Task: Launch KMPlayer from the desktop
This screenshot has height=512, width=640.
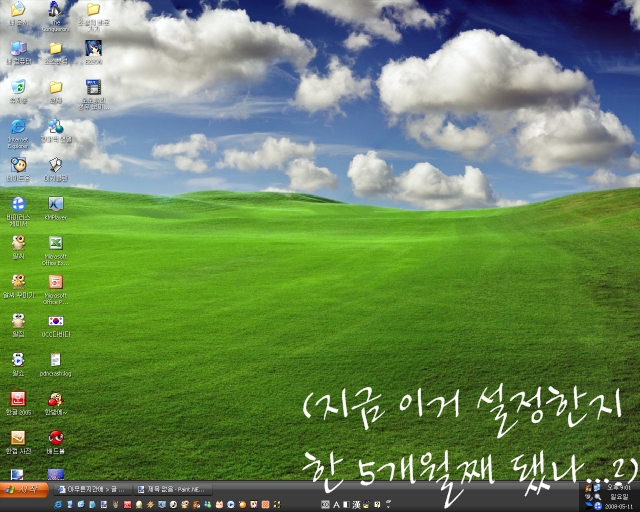Action: point(56,204)
